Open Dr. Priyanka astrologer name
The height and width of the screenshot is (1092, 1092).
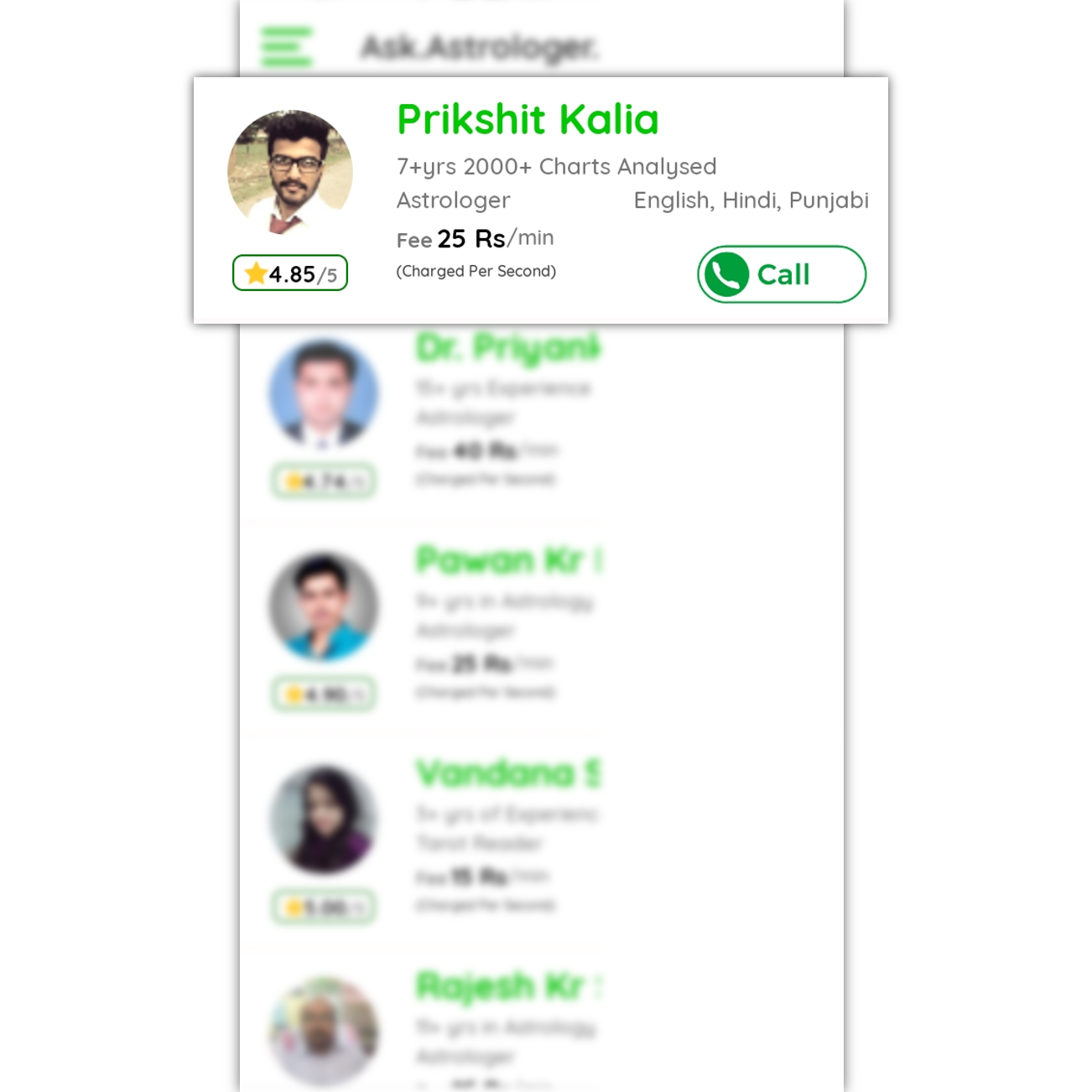[x=508, y=348]
